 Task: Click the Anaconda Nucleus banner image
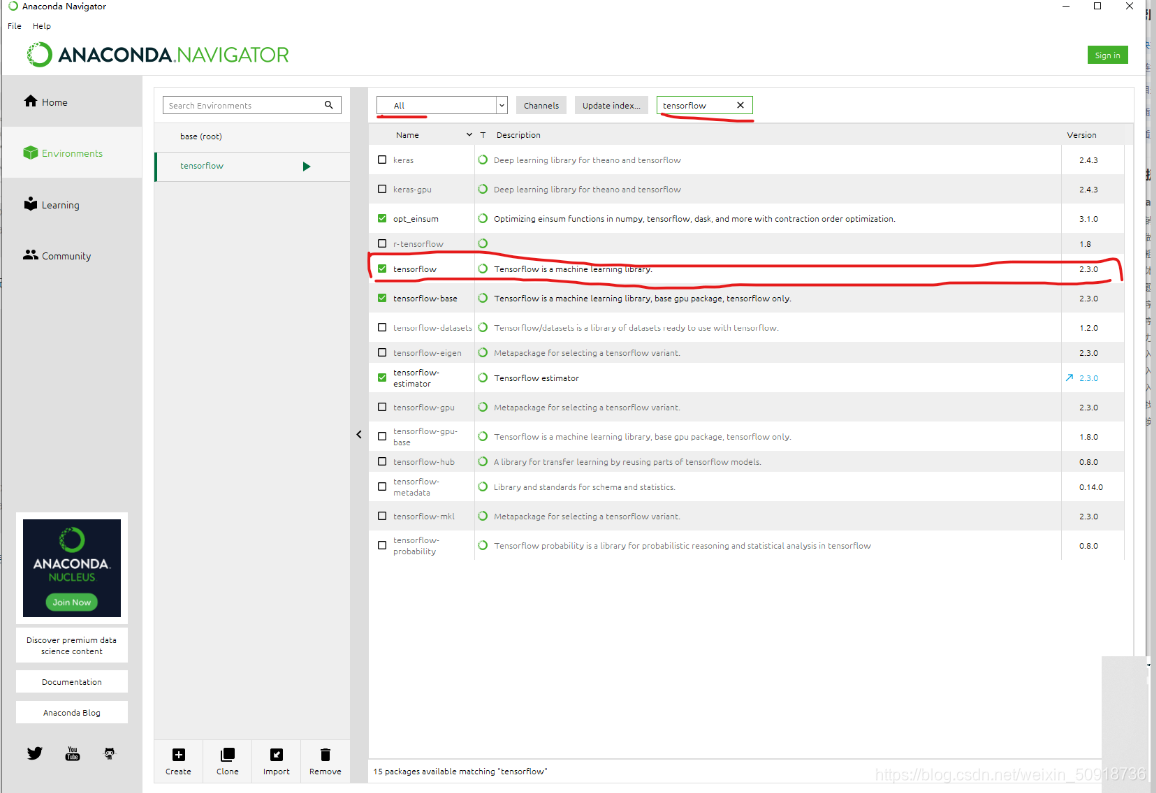point(72,567)
